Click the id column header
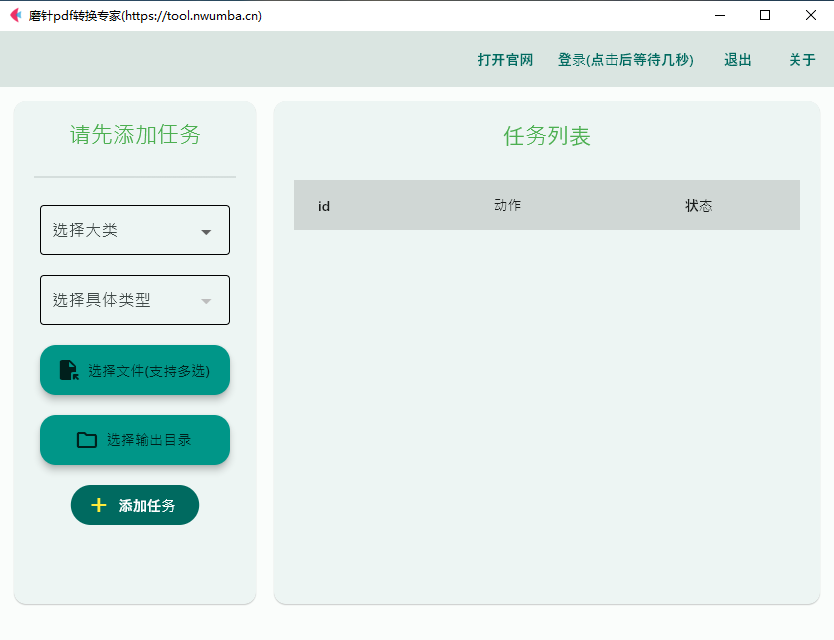Image resolution: width=834 pixels, height=640 pixels. click(324, 206)
